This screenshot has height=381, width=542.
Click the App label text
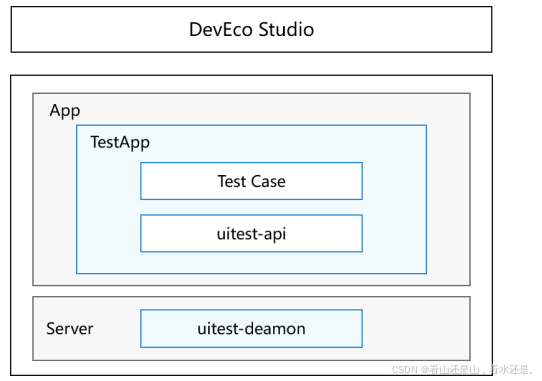(65, 111)
